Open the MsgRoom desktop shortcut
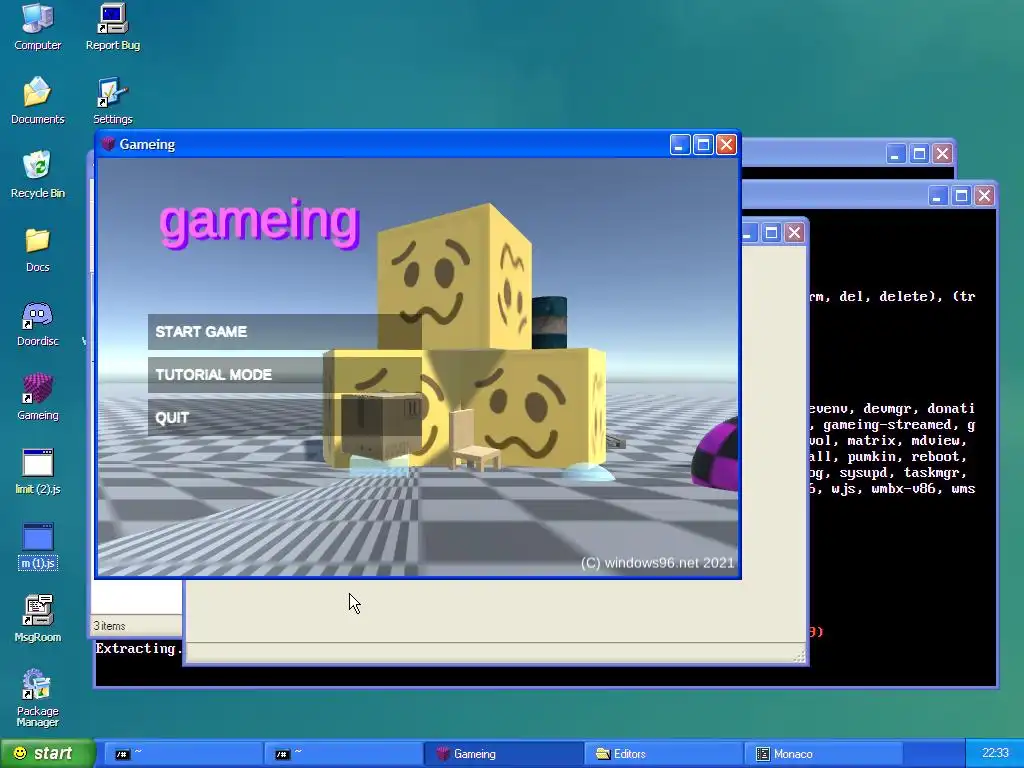Viewport: 1024px width, 768px height. [37, 619]
